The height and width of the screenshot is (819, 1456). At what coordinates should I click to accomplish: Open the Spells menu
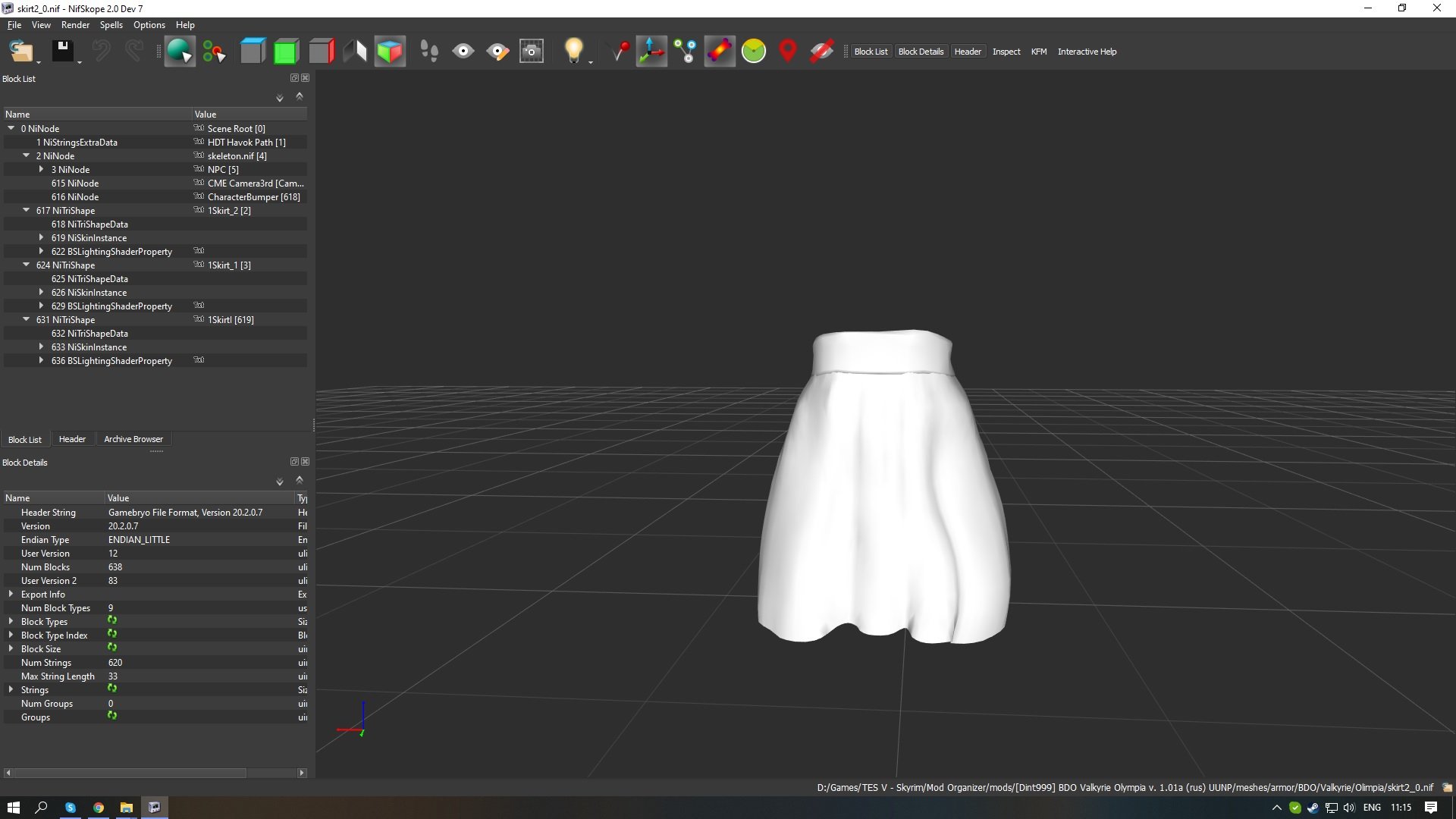[111, 25]
